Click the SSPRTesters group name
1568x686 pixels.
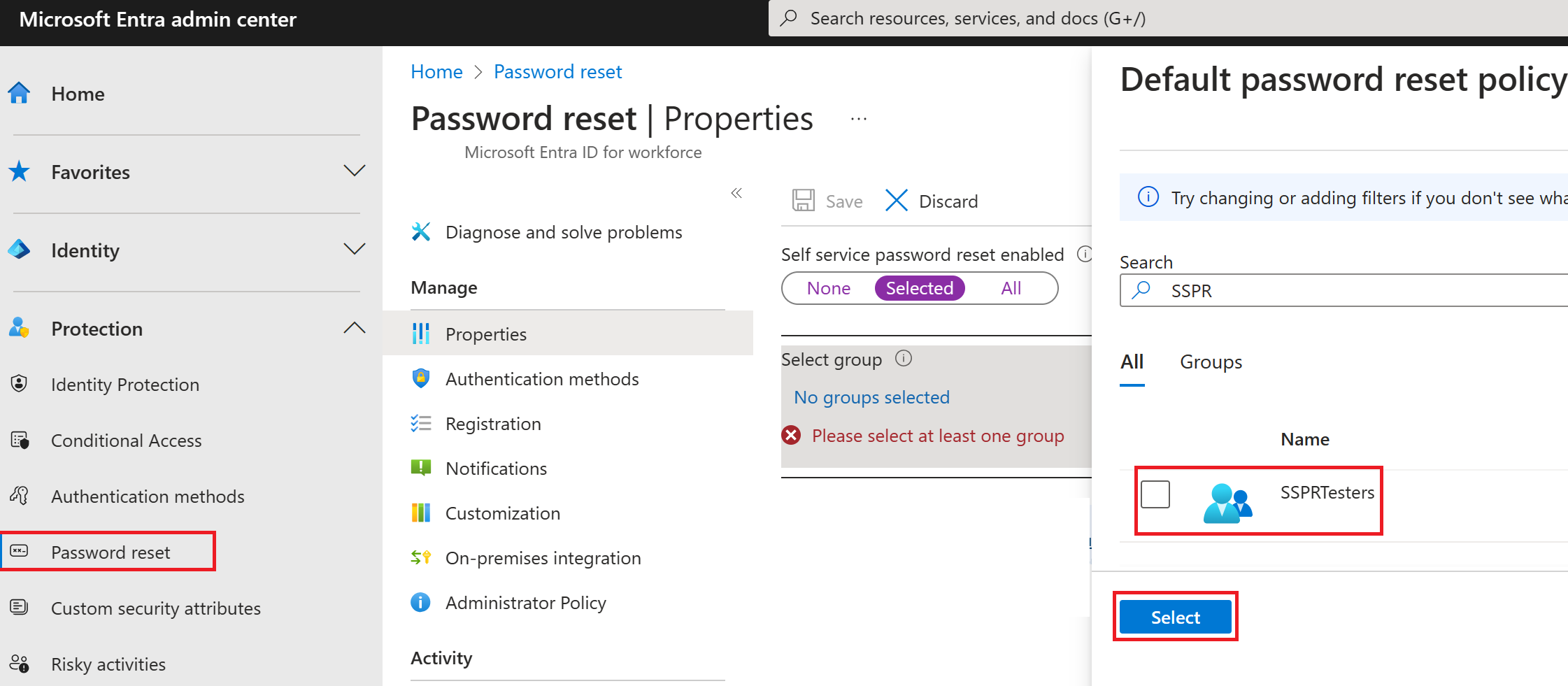coord(1327,492)
